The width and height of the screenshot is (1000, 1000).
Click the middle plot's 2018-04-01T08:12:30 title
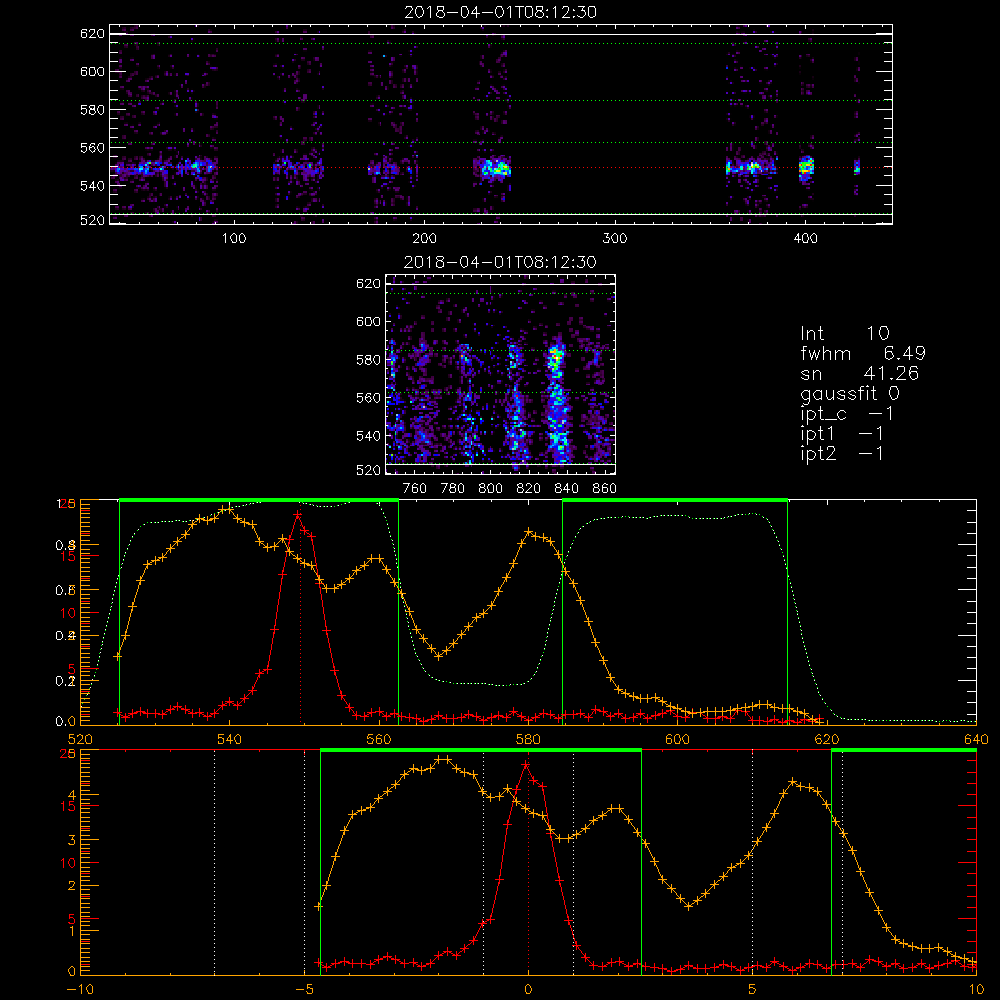click(500, 262)
